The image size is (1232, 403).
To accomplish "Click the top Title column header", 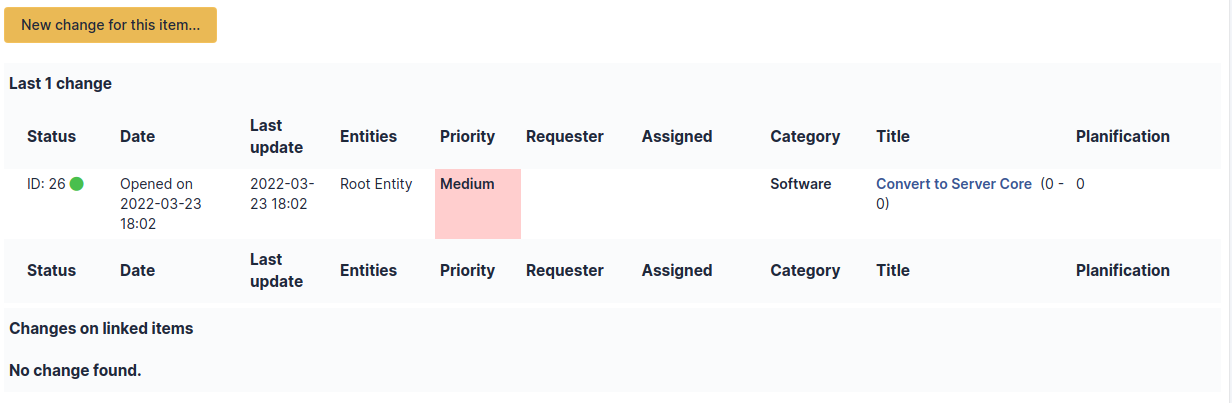I will [893, 136].
